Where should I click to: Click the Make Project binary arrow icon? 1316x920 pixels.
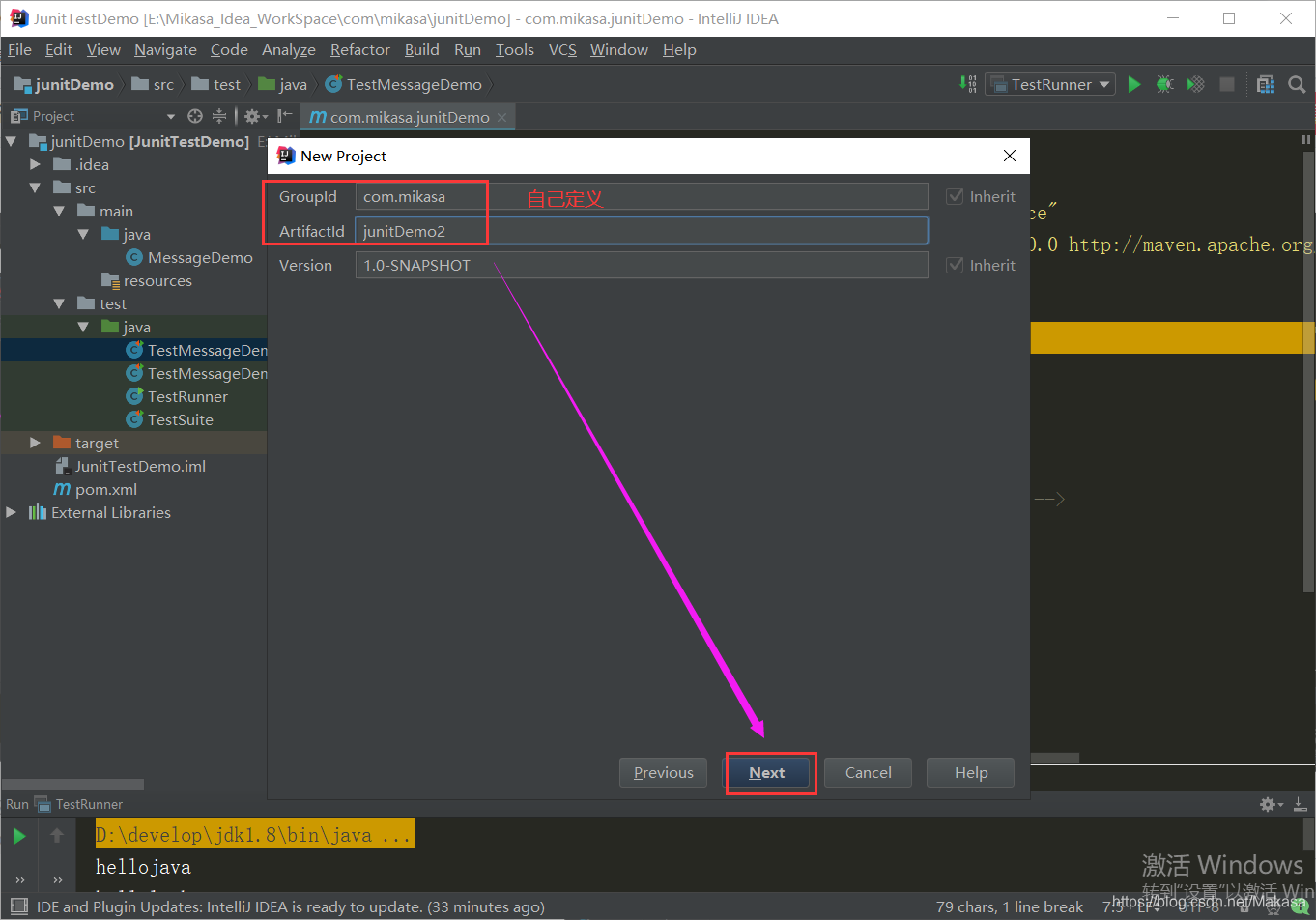tap(967, 84)
